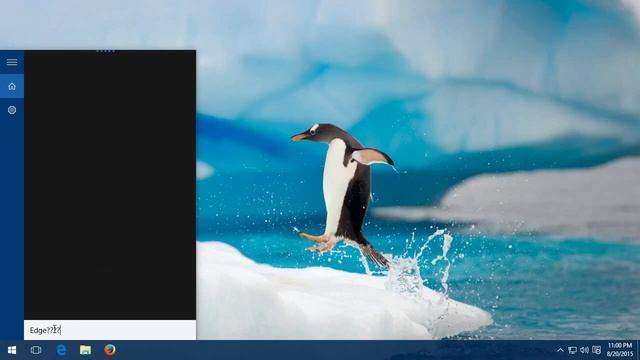
Task: Open the volume control tray icon
Action: pyautogui.click(x=584, y=350)
